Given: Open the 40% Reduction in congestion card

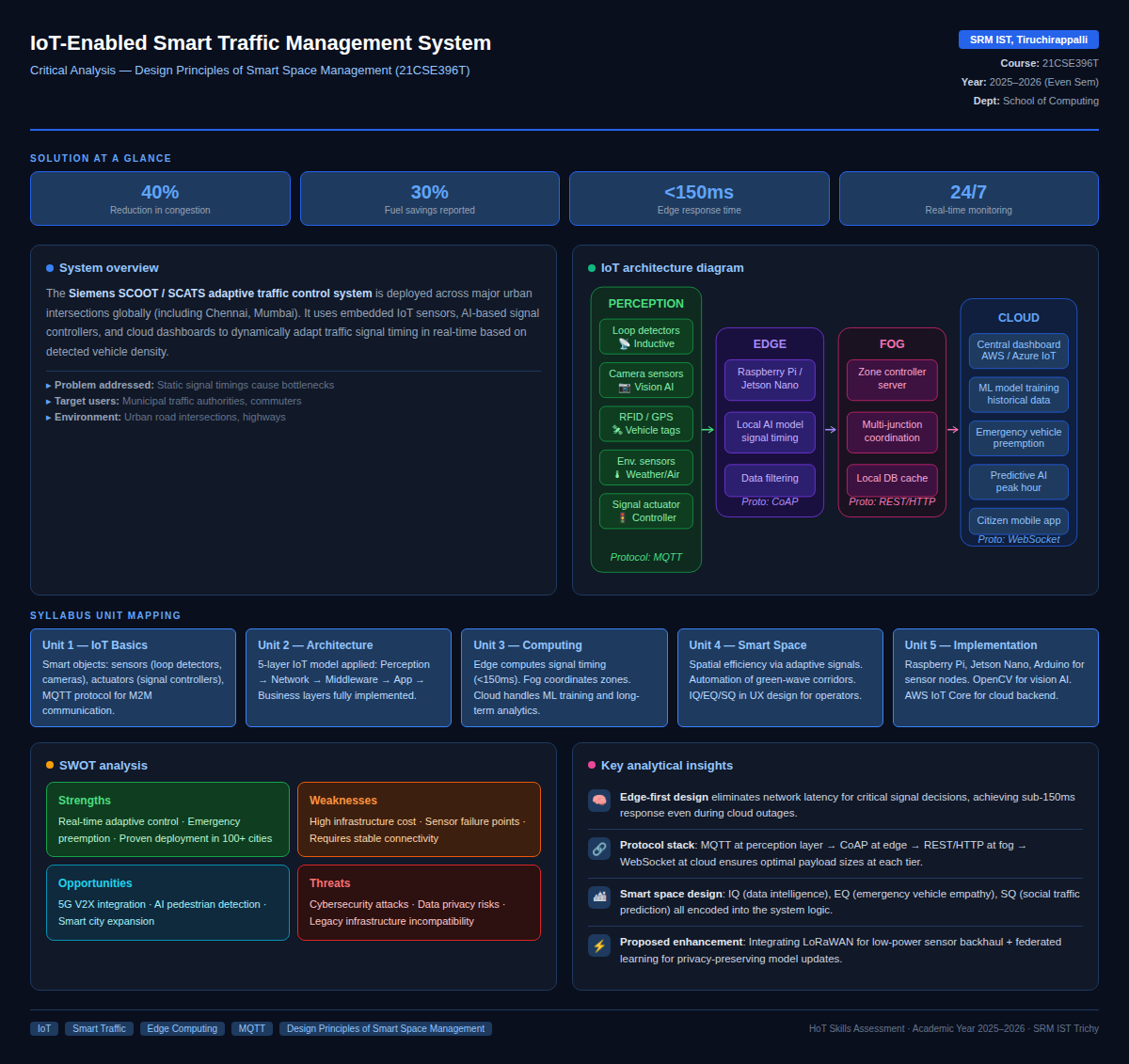Looking at the screenshot, I should coord(160,199).
